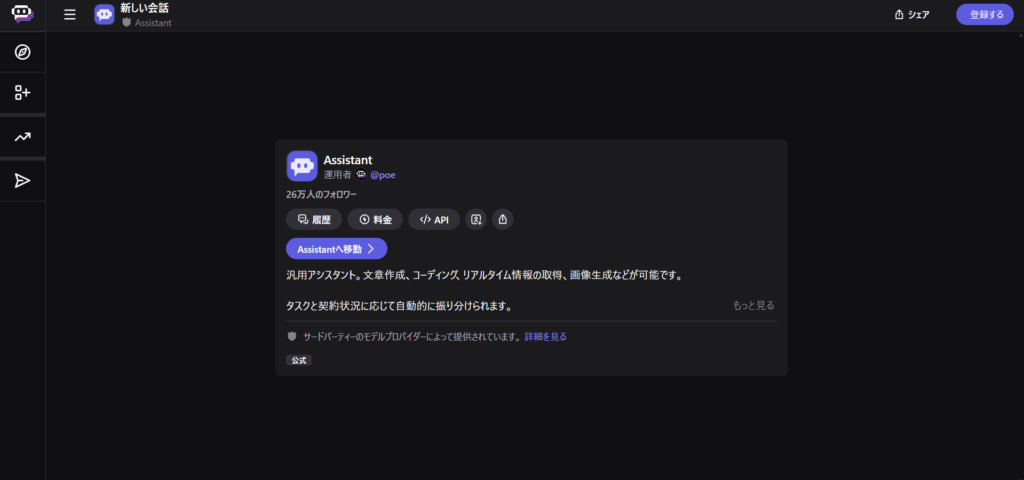Click the large Assistant bot avatar in card

(x=302, y=166)
